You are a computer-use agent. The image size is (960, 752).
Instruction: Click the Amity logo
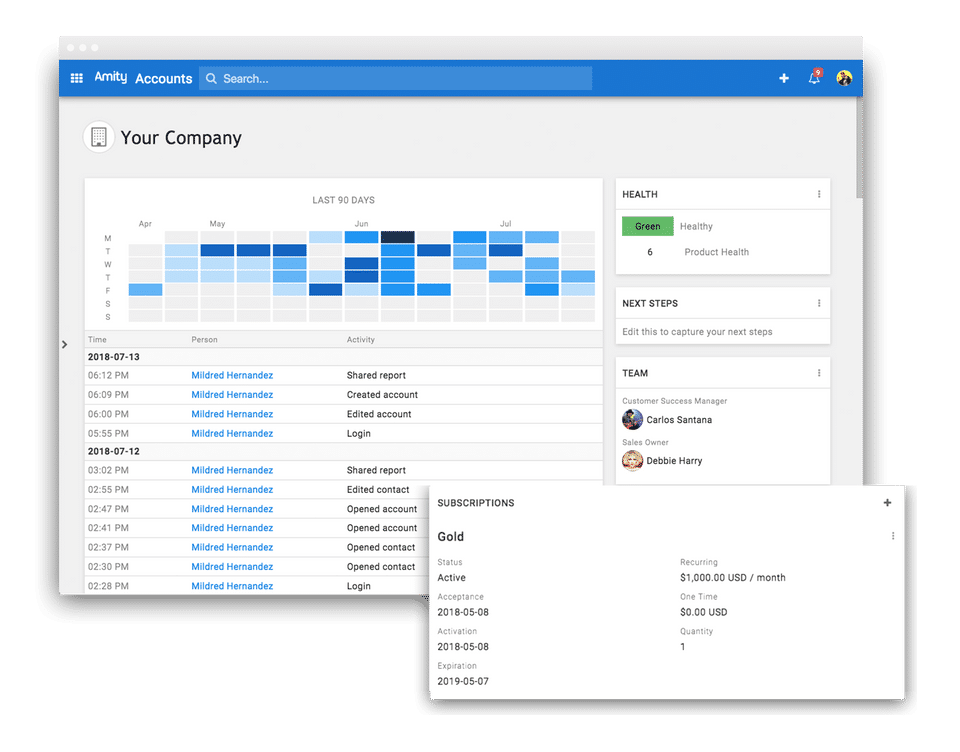click(111, 77)
